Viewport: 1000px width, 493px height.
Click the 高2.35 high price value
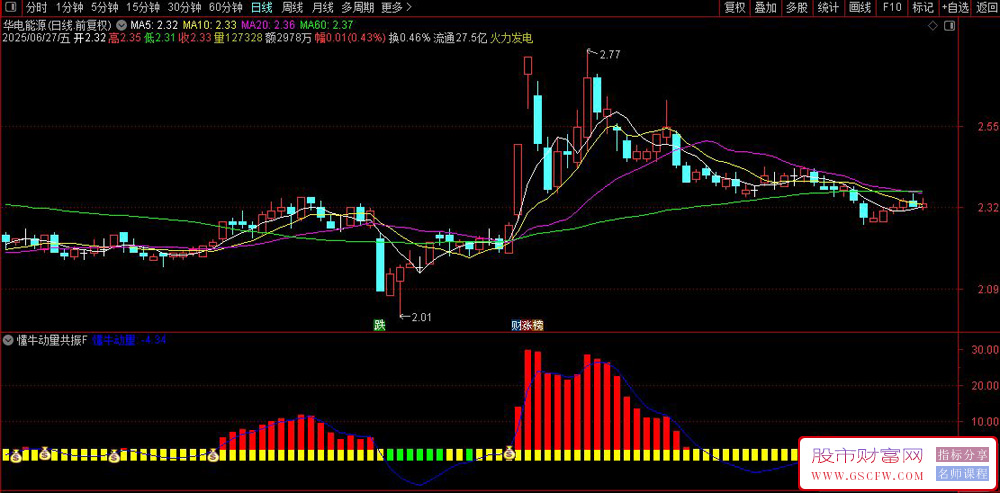(124, 38)
